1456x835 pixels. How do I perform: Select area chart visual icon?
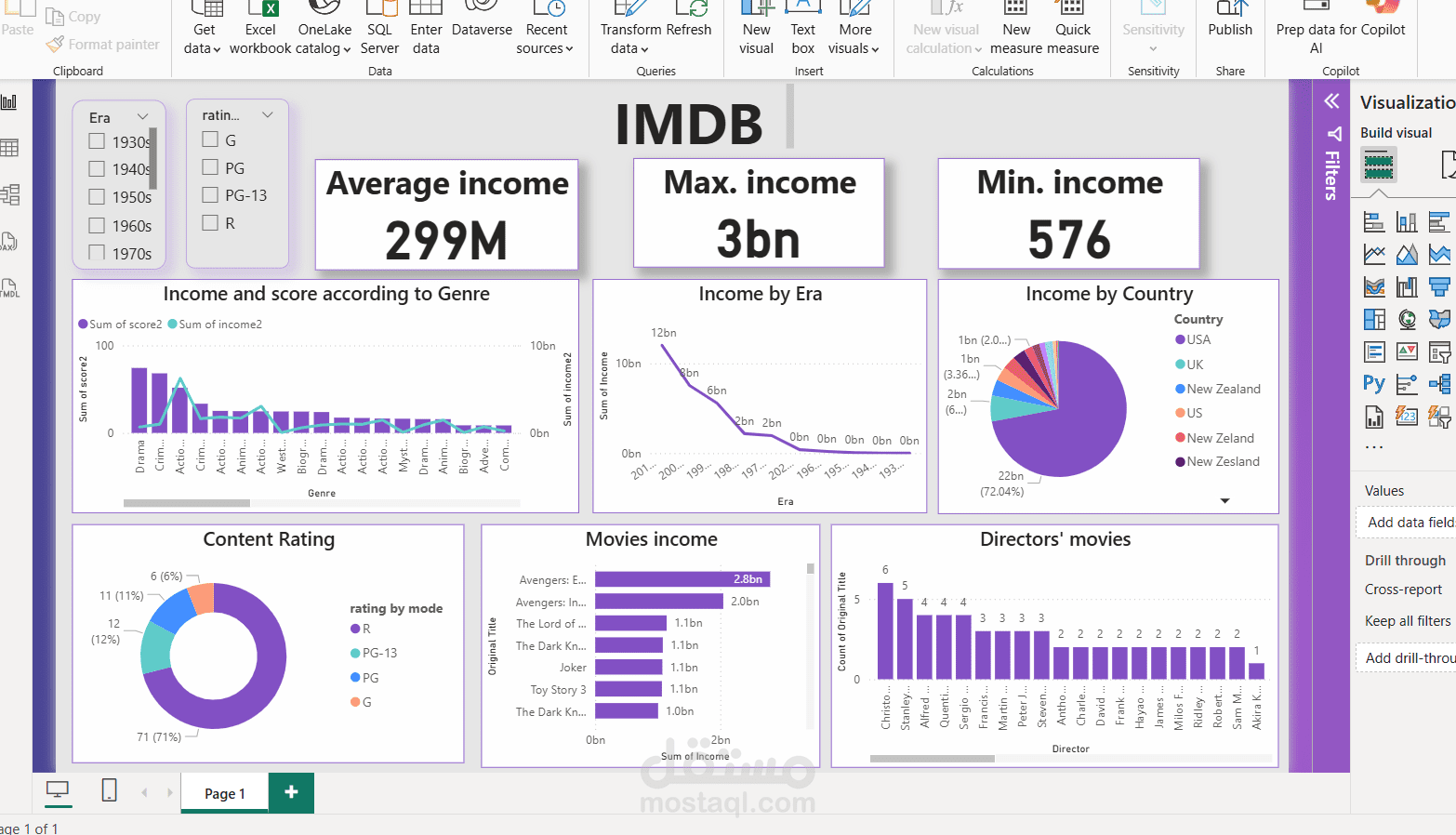pos(1407,254)
